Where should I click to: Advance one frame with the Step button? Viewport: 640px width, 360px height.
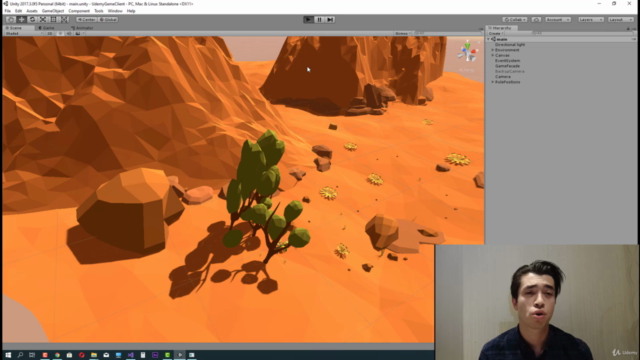pyautogui.click(x=330, y=20)
